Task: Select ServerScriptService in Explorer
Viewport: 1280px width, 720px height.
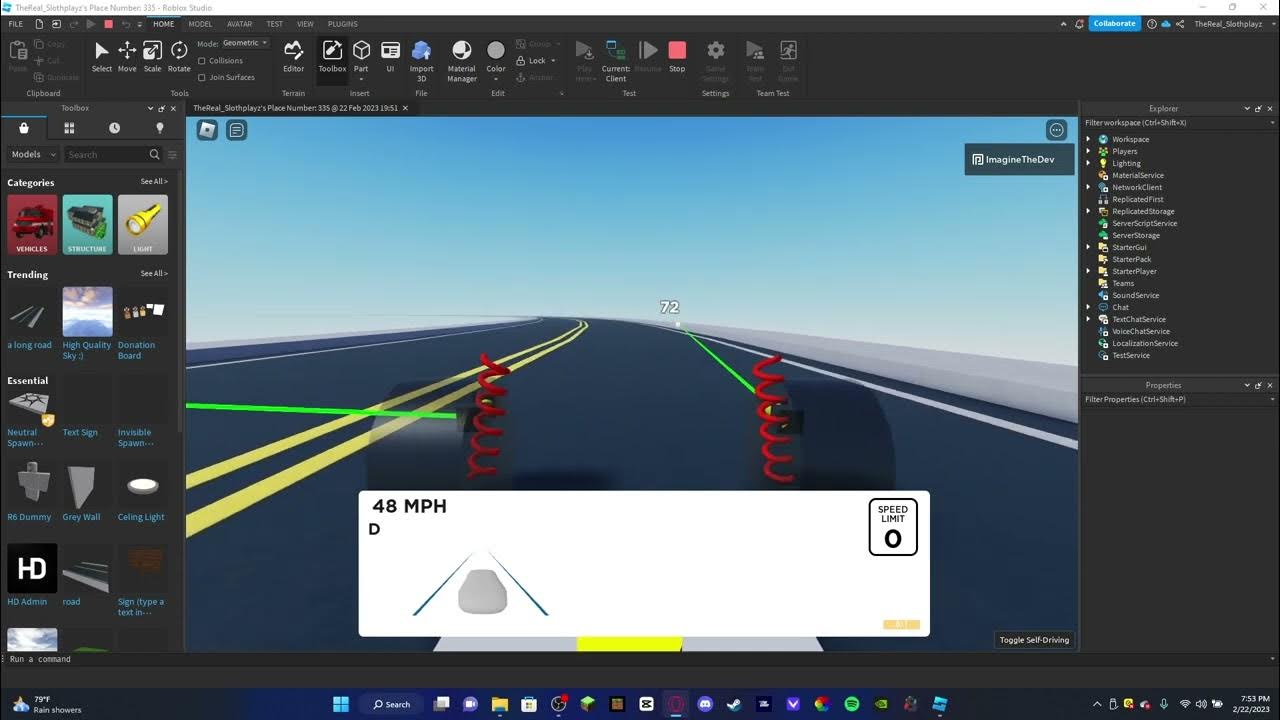Action: tap(1144, 223)
